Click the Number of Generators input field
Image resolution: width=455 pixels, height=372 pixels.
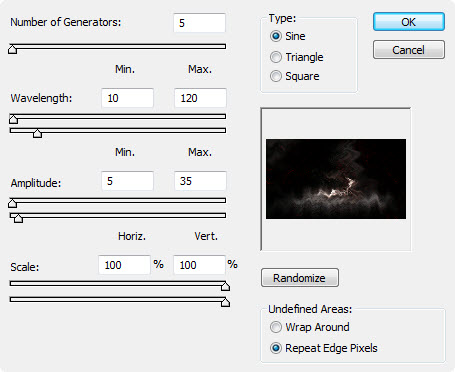pos(199,23)
